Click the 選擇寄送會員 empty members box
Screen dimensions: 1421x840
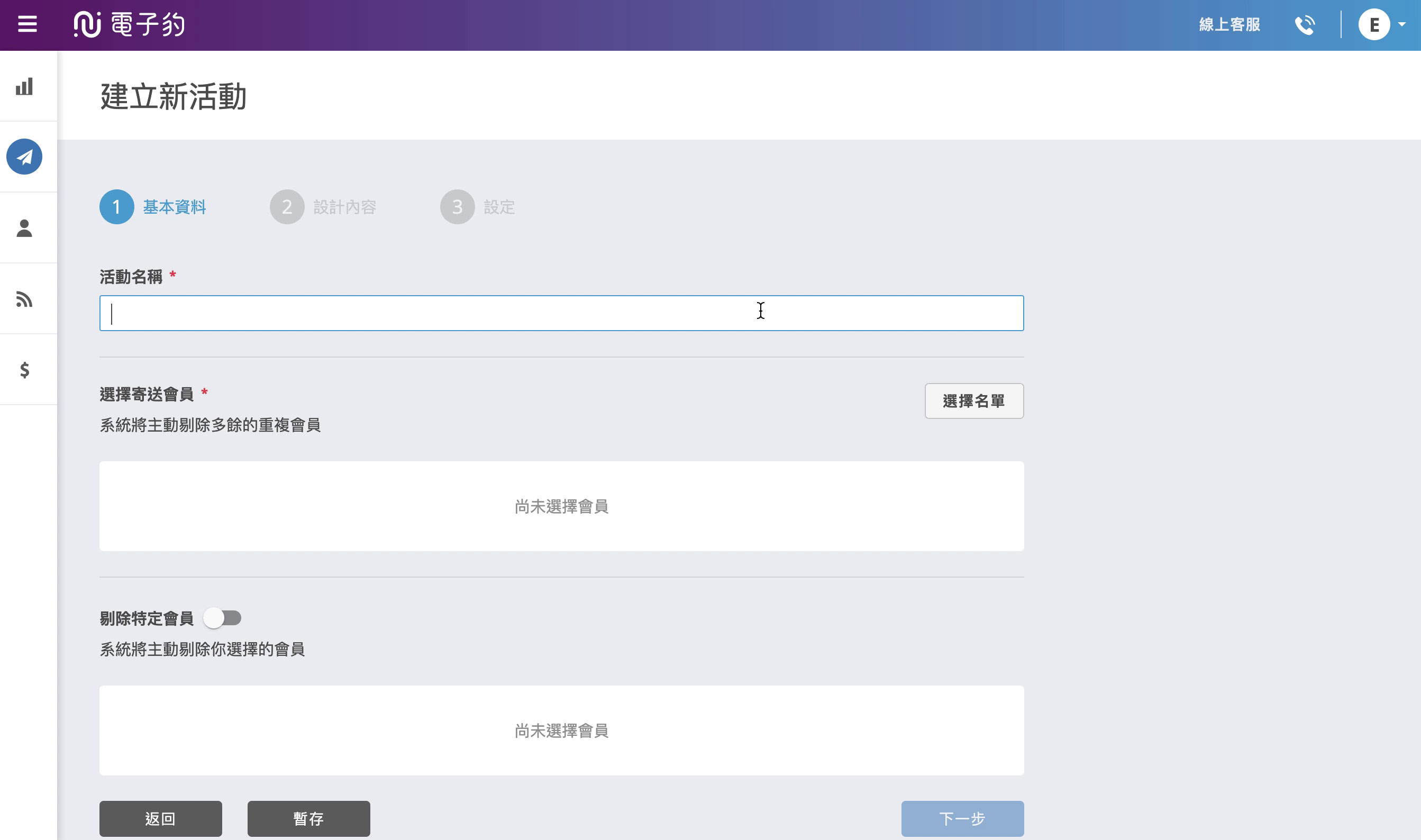tap(562, 507)
